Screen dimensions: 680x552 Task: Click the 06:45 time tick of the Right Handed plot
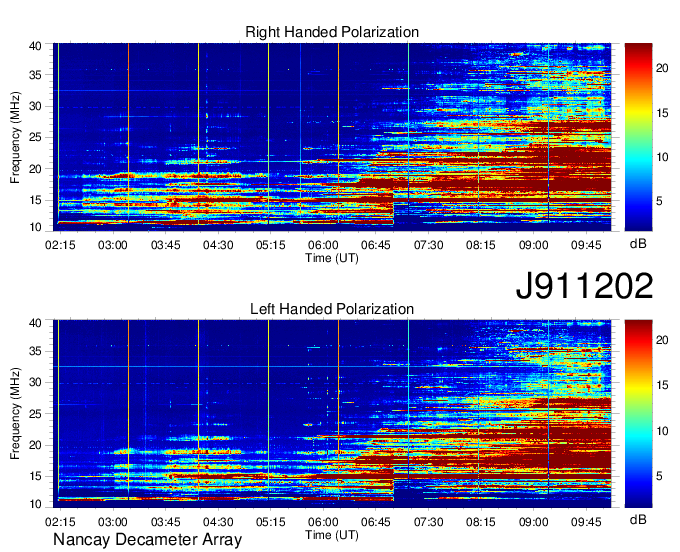point(376,245)
